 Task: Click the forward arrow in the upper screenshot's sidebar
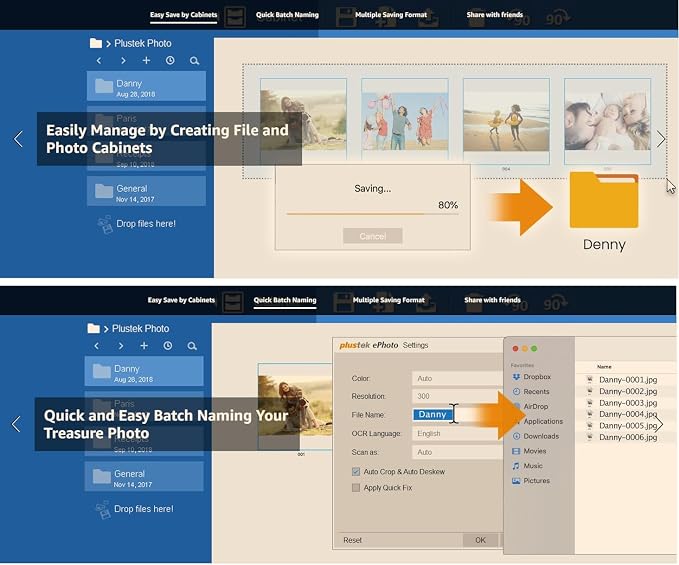click(x=123, y=61)
